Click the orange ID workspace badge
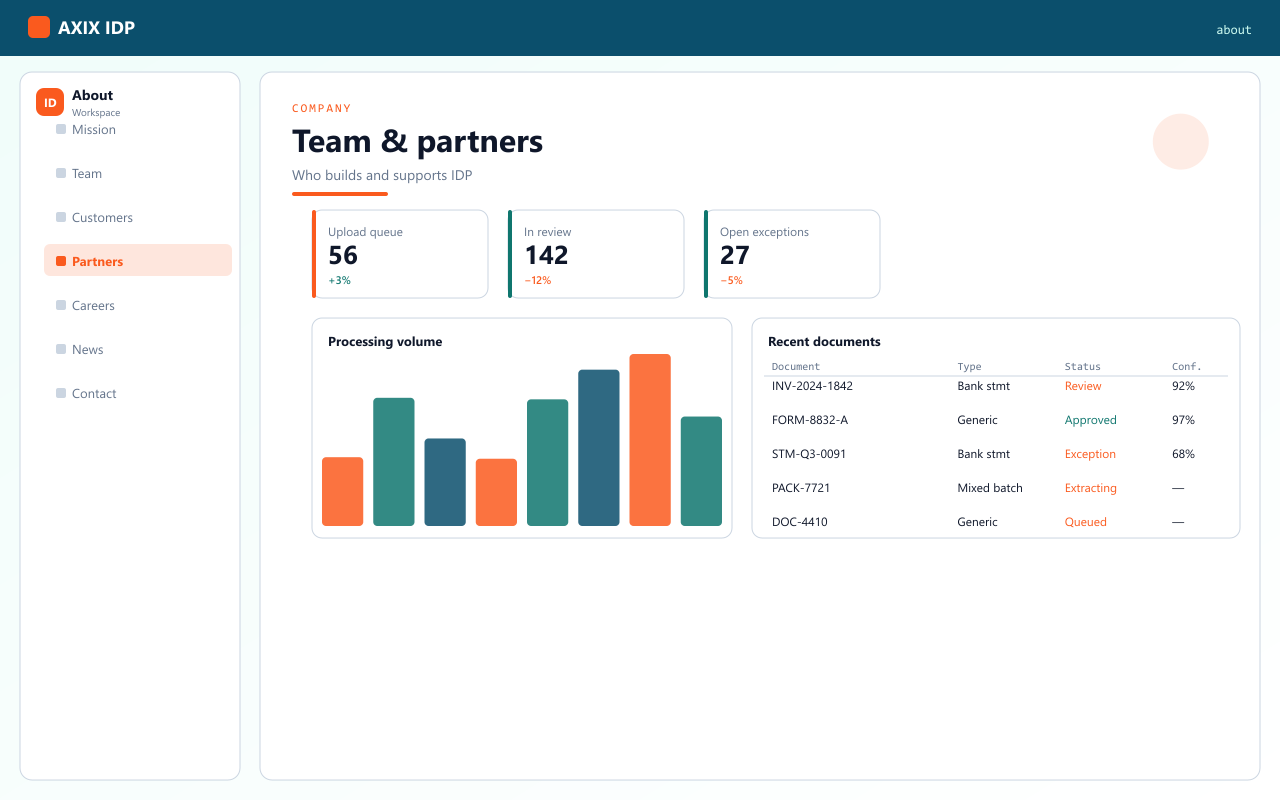The image size is (1280, 800). [x=50, y=102]
